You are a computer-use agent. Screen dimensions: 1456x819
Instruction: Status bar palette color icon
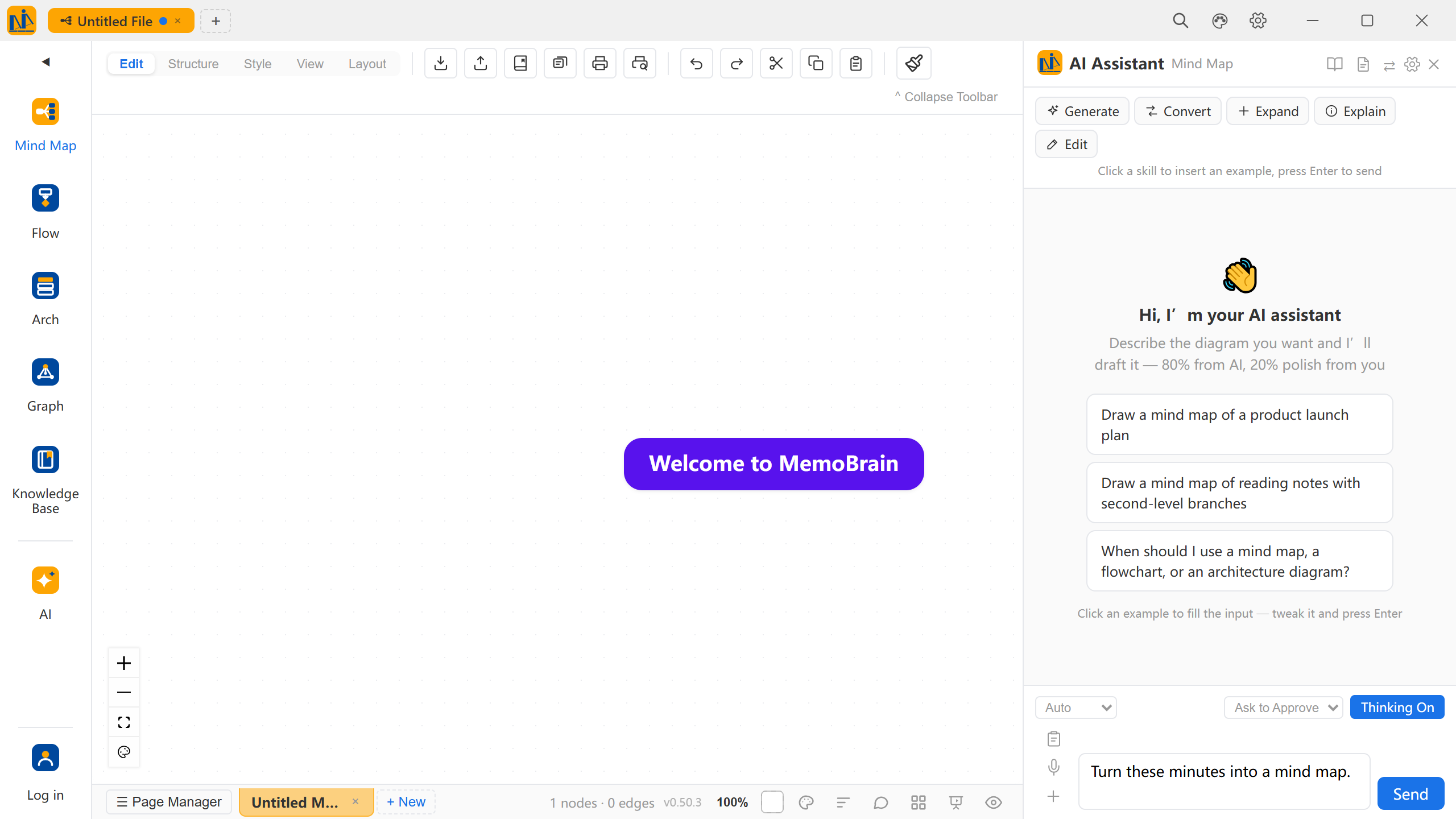(x=806, y=803)
